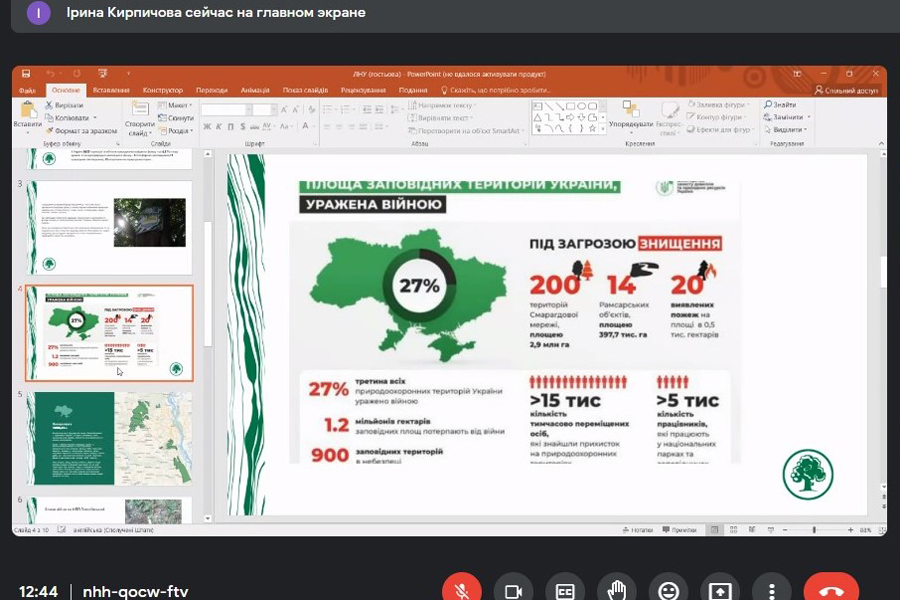
Task: Switch to the Показ слайдів tab
Action: (x=305, y=90)
